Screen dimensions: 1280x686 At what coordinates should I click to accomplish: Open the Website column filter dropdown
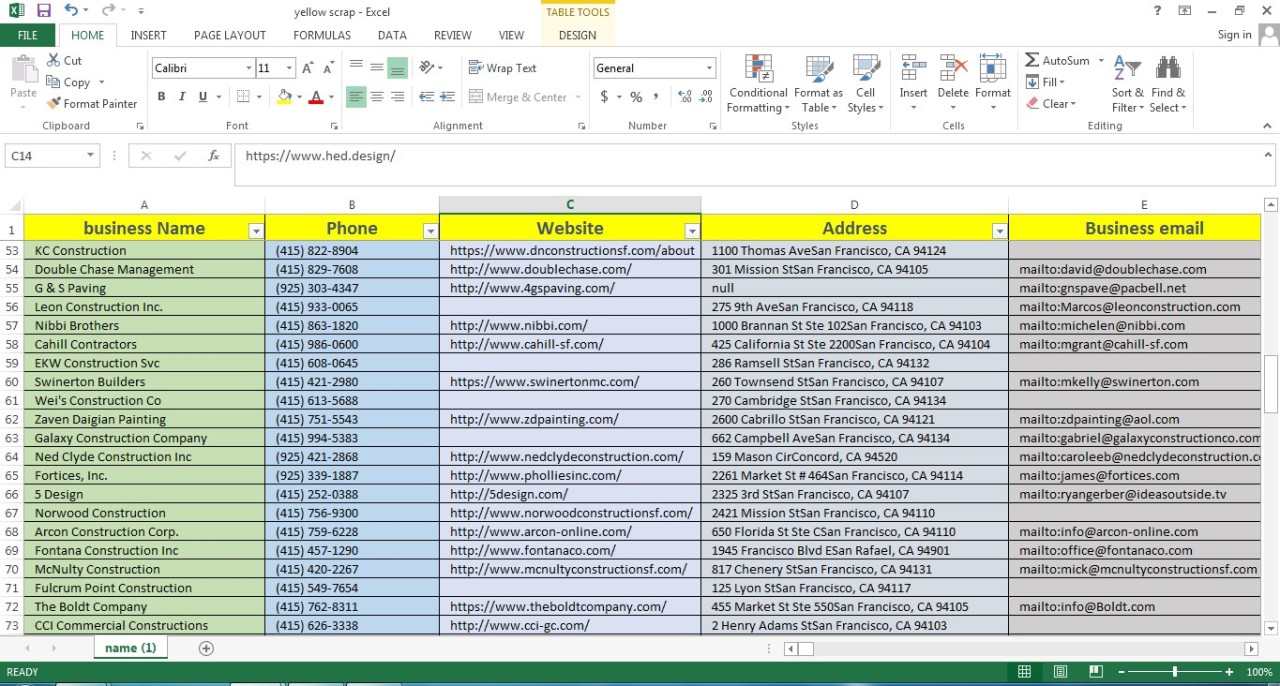[x=691, y=231]
